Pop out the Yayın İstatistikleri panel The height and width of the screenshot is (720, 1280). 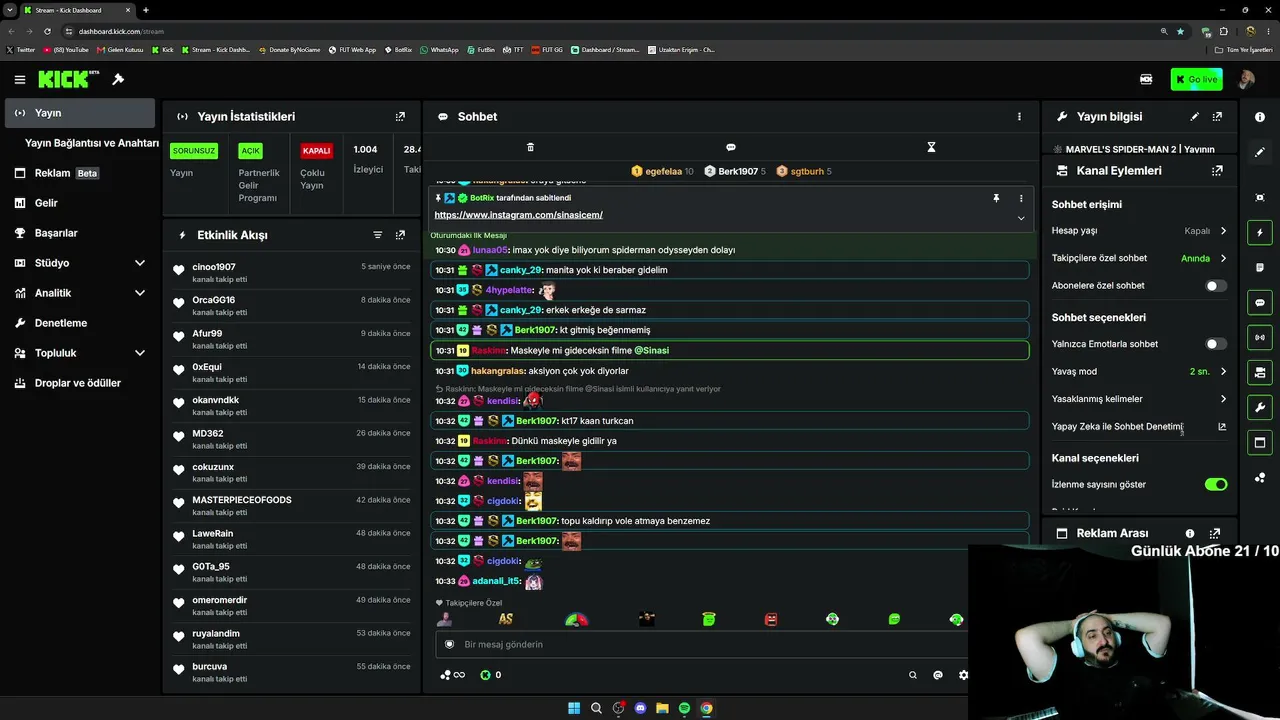pyautogui.click(x=400, y=117)
